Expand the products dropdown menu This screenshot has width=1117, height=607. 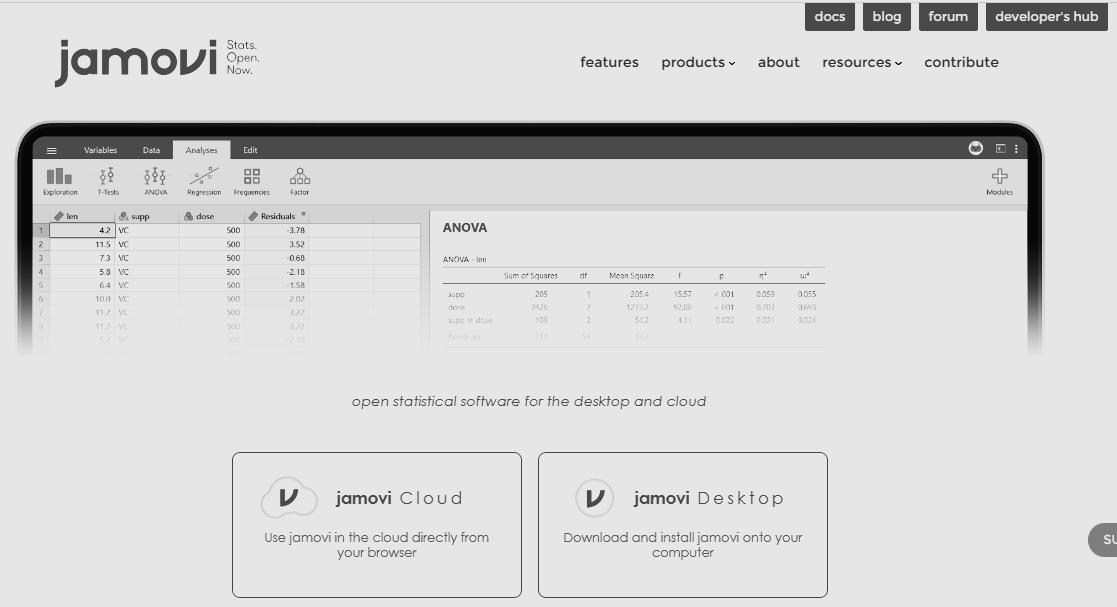[697, 62]
